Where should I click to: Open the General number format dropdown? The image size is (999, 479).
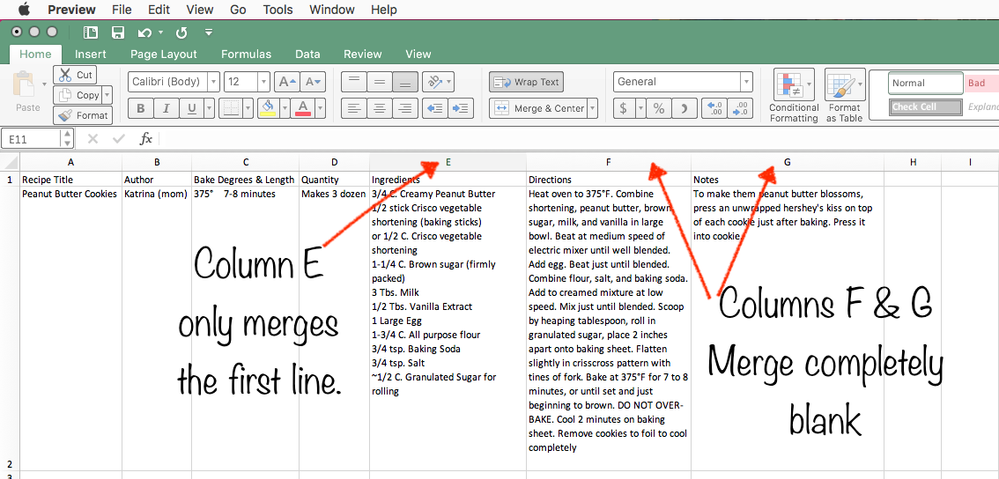(x=746, y=82)
